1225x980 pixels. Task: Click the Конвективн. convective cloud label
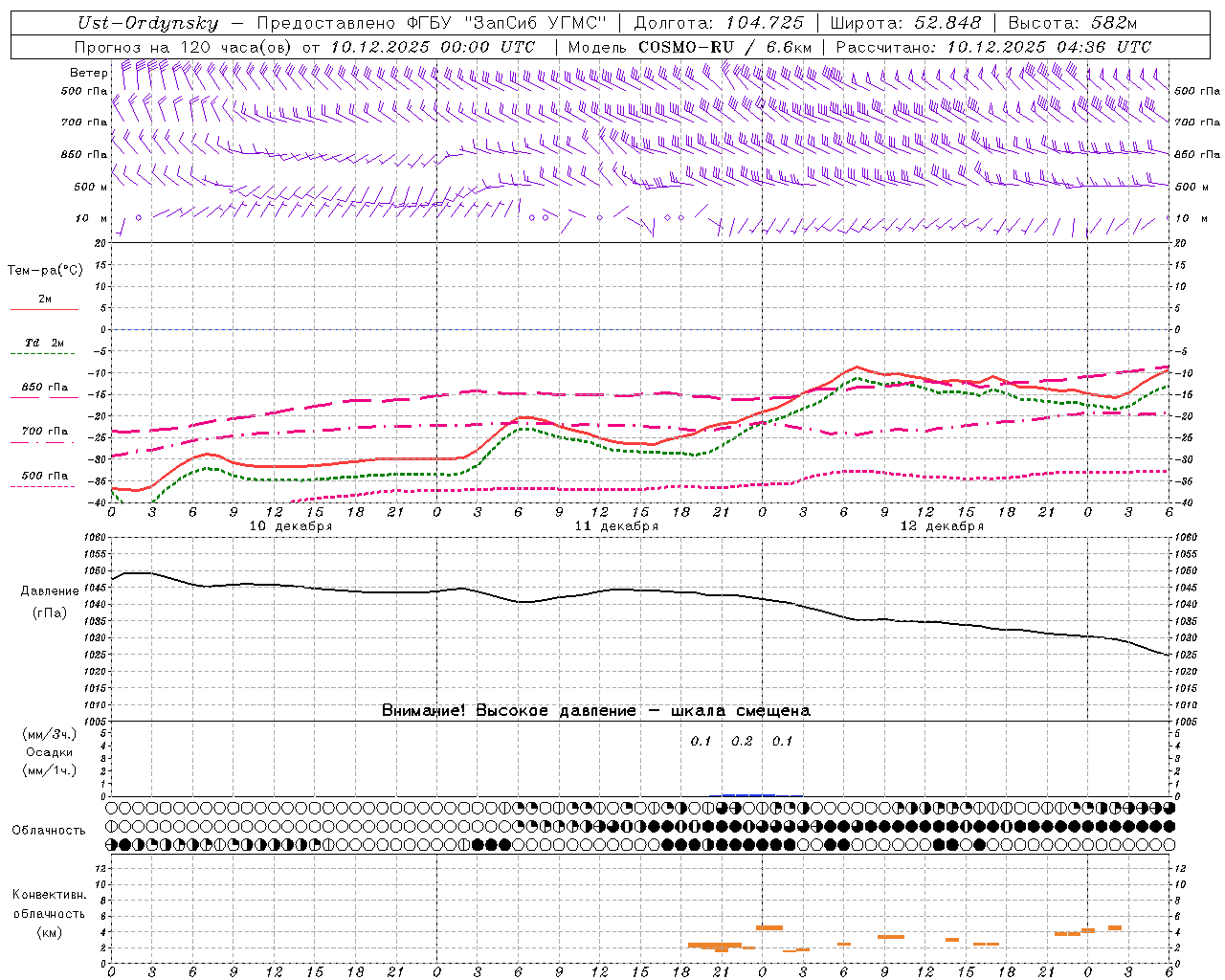[49, 895]
